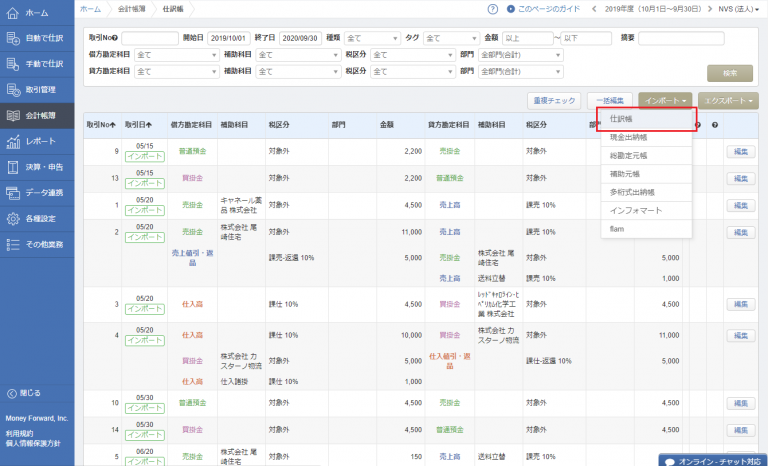The height and width of the screenshot is (466, 768).
Task: Focus the 取引No input field
Action: [150, 38]
